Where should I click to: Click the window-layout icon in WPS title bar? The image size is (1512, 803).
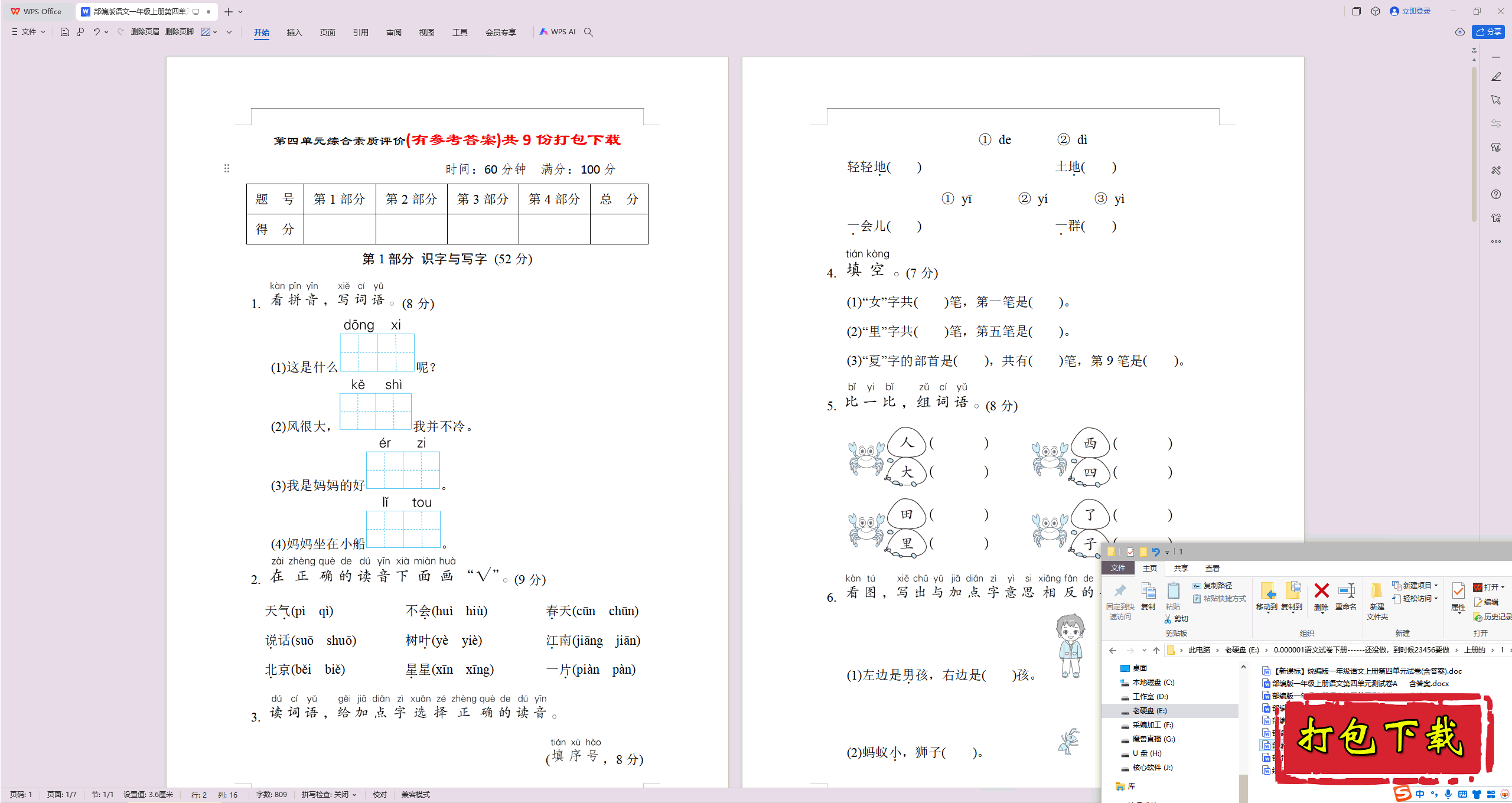click(1357, 11)
